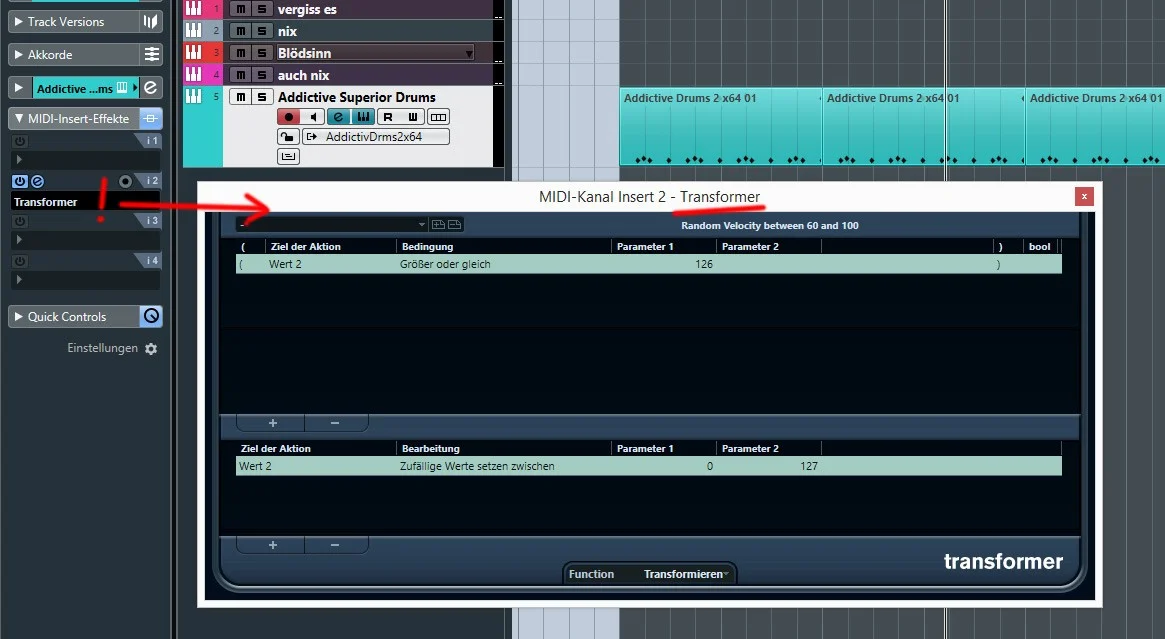This screenshot has width=1165, height=639.
Task: Open the Track Versions panel icon
Action: point(151,22)
